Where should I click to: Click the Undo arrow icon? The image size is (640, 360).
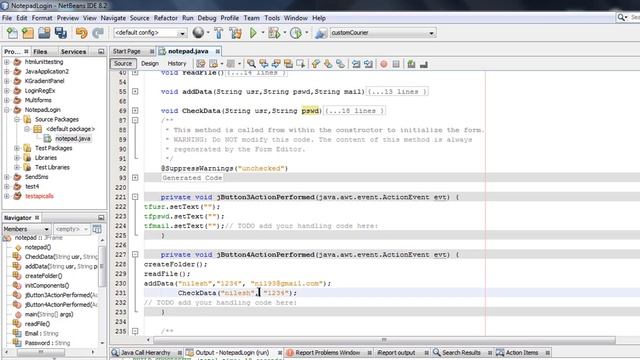(81, 33)
